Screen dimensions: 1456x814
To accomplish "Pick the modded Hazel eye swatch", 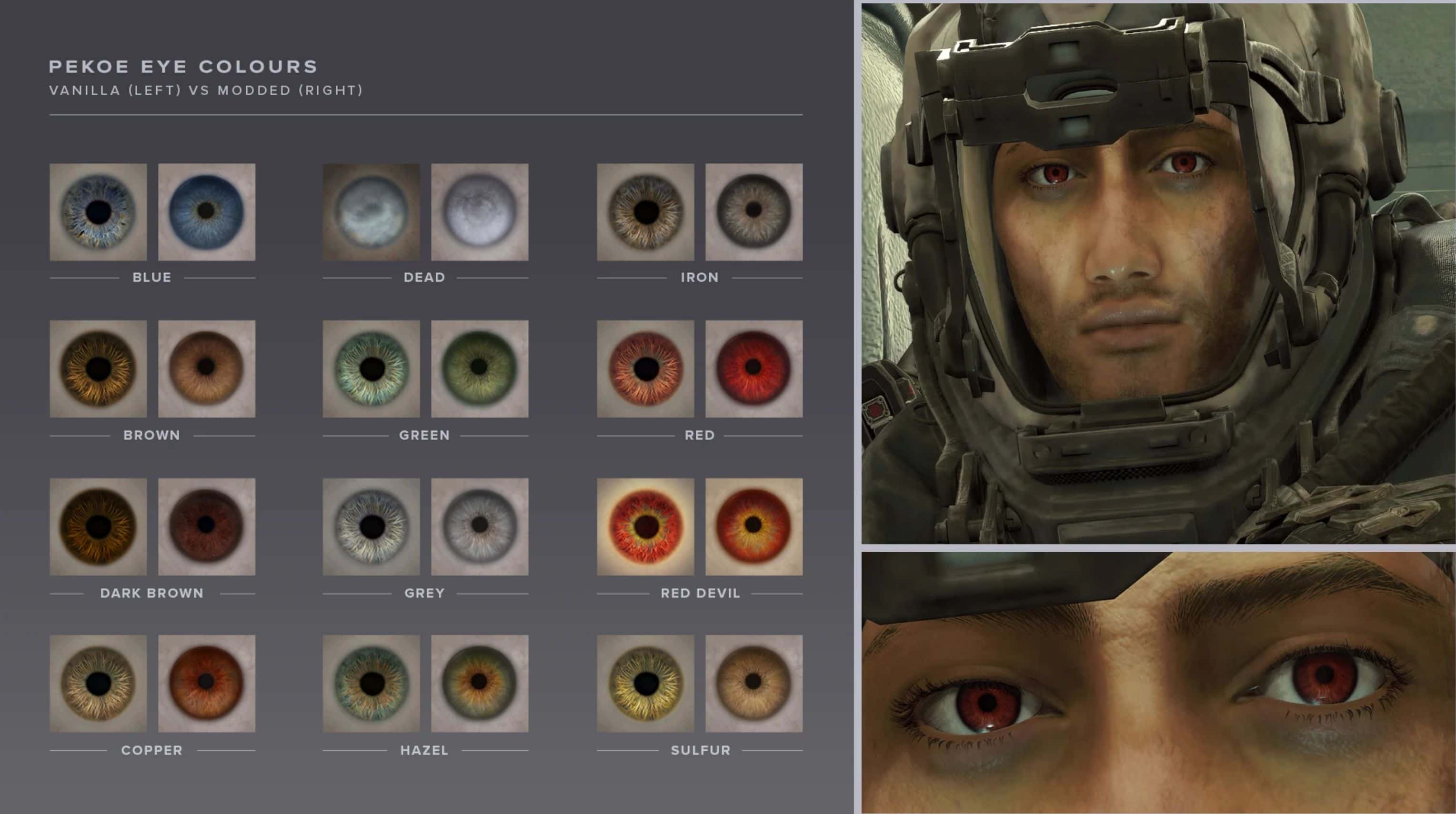I will click(480, 684).
